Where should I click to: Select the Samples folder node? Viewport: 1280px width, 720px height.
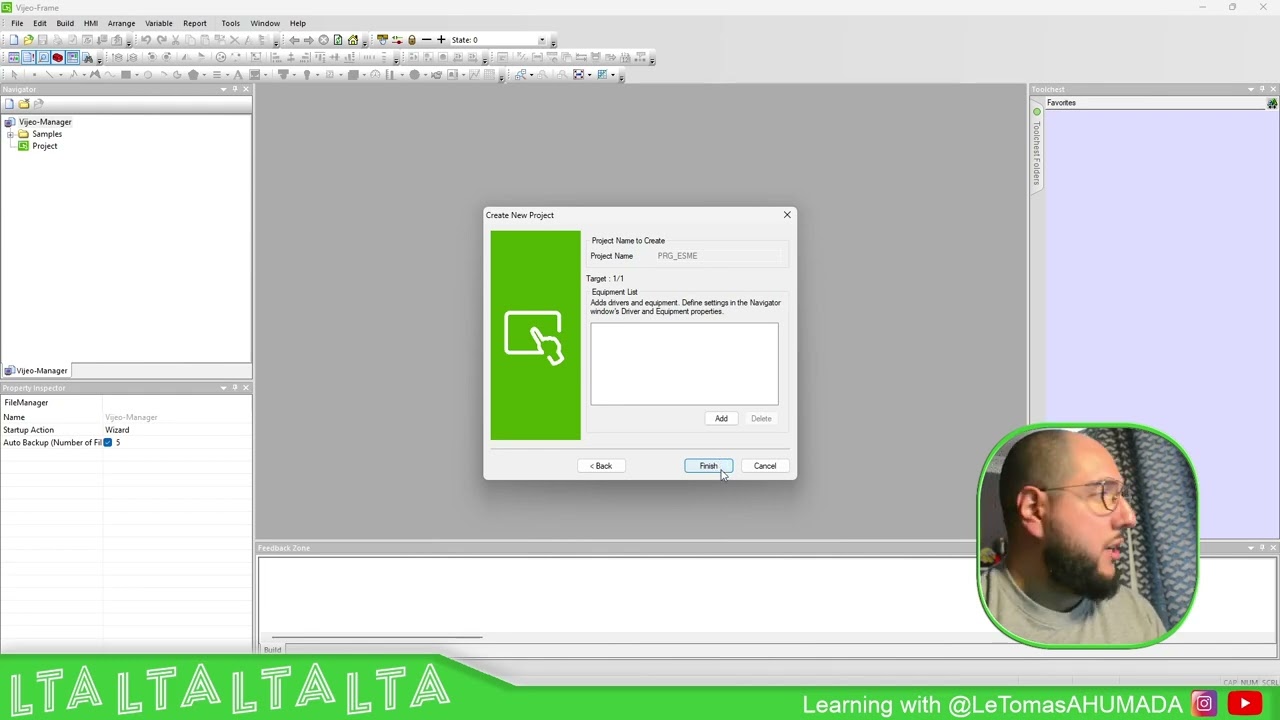click(x=47, y=134)
